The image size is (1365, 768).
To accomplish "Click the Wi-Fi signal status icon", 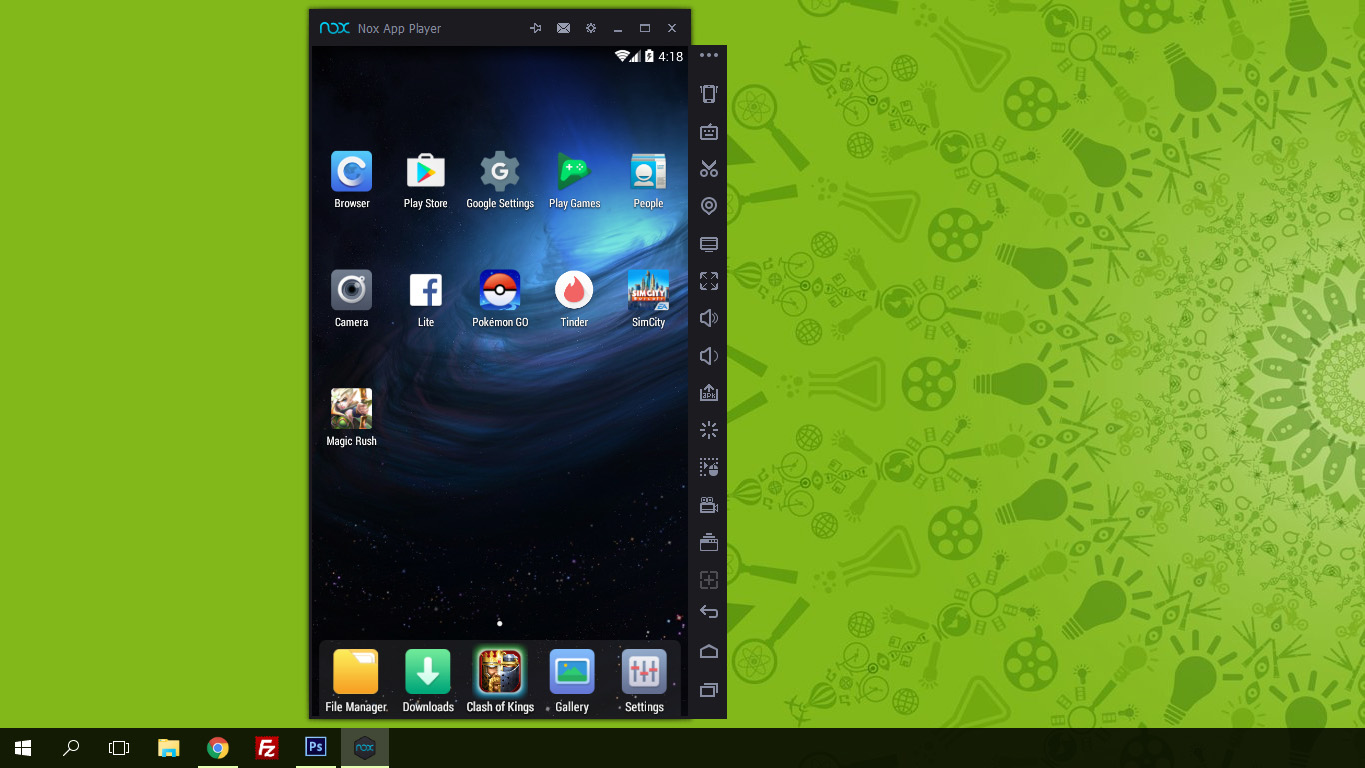I will click(x=622, y=56).
